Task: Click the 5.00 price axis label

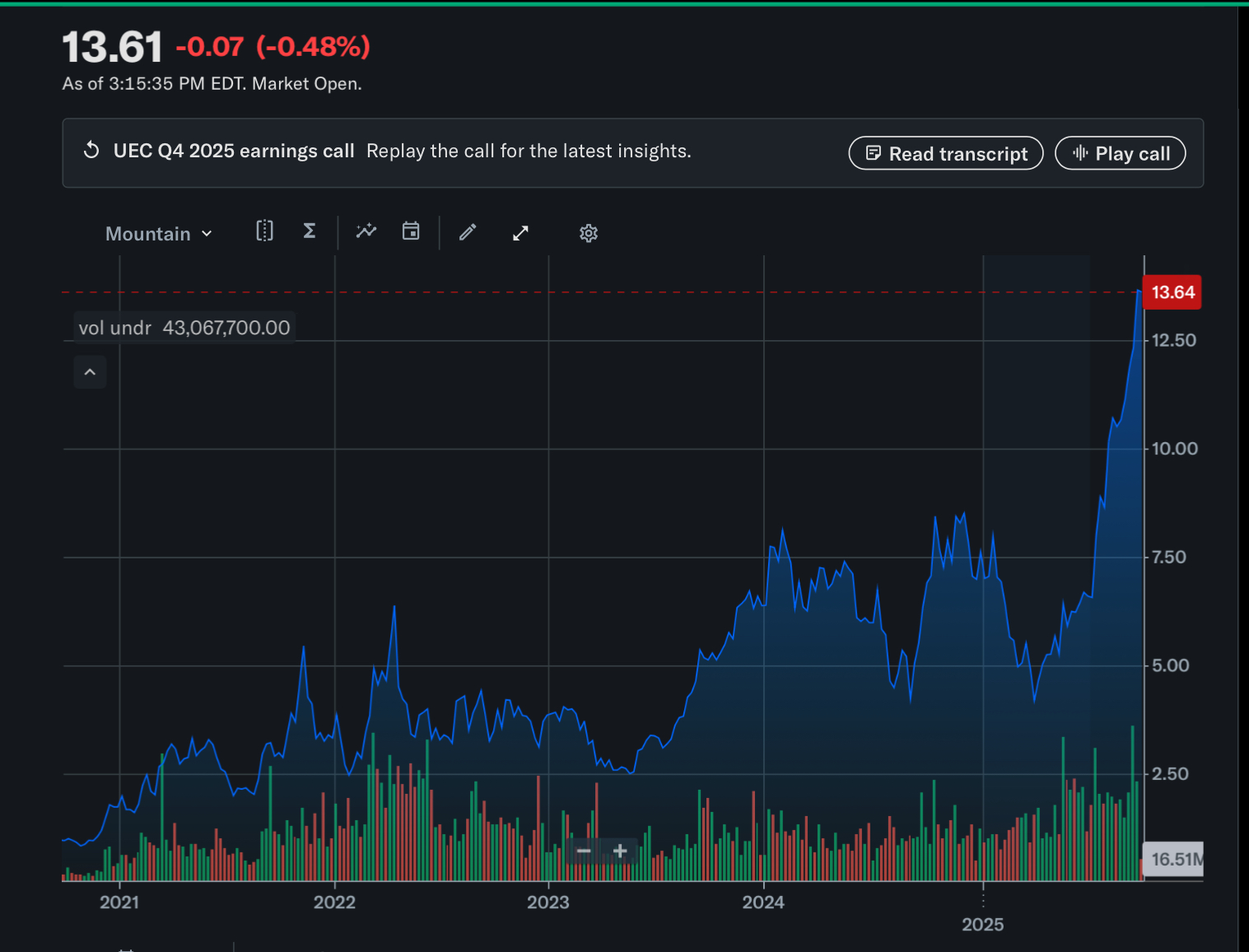Action: point(1170,665)
